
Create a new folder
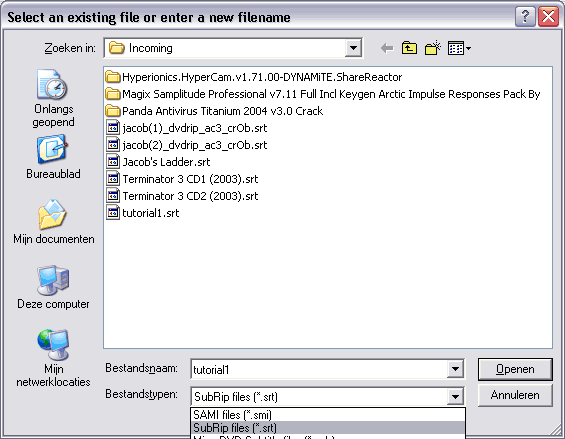tap(433, 48)
